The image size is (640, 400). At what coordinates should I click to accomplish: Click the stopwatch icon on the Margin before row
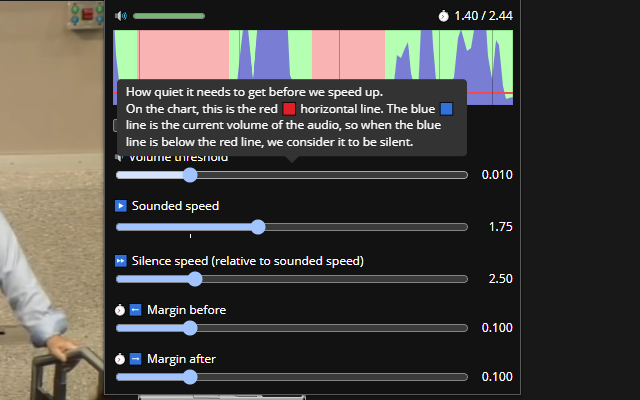pos(120,310)
